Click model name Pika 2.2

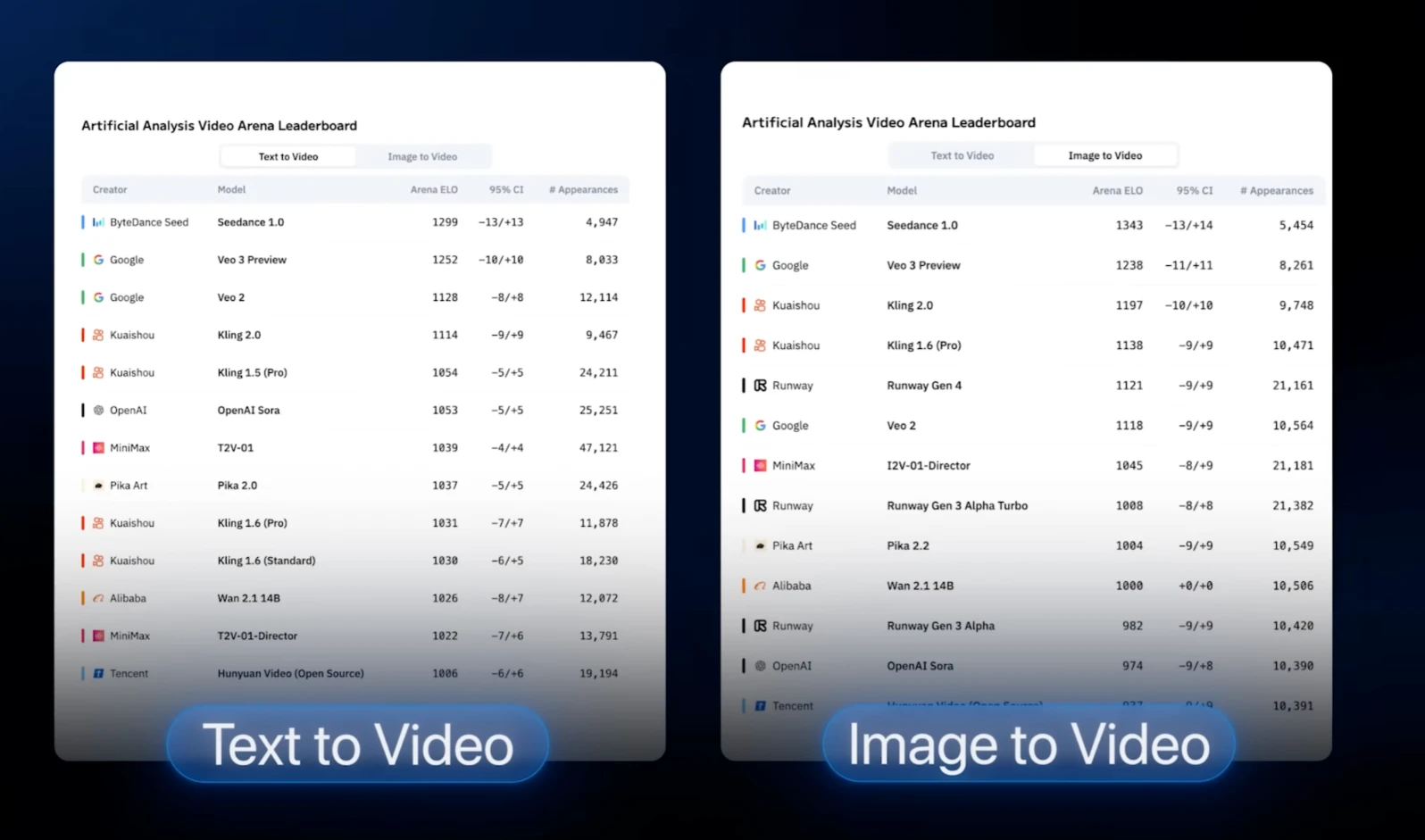pos(908,545)
